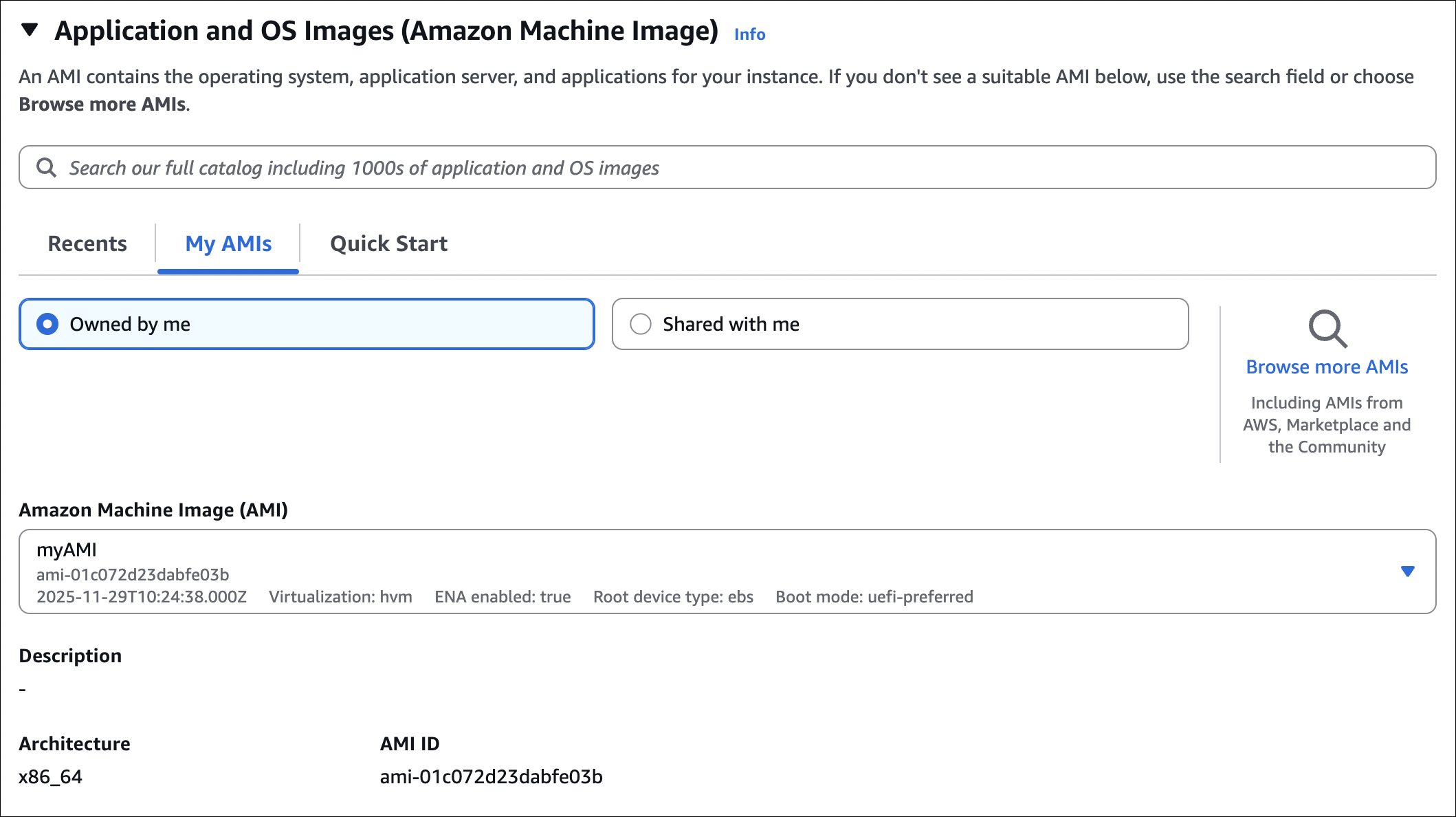Click the Including AMIs from AWS caption
This screenshot has height=817, width=1456.
pos(1327,424)
